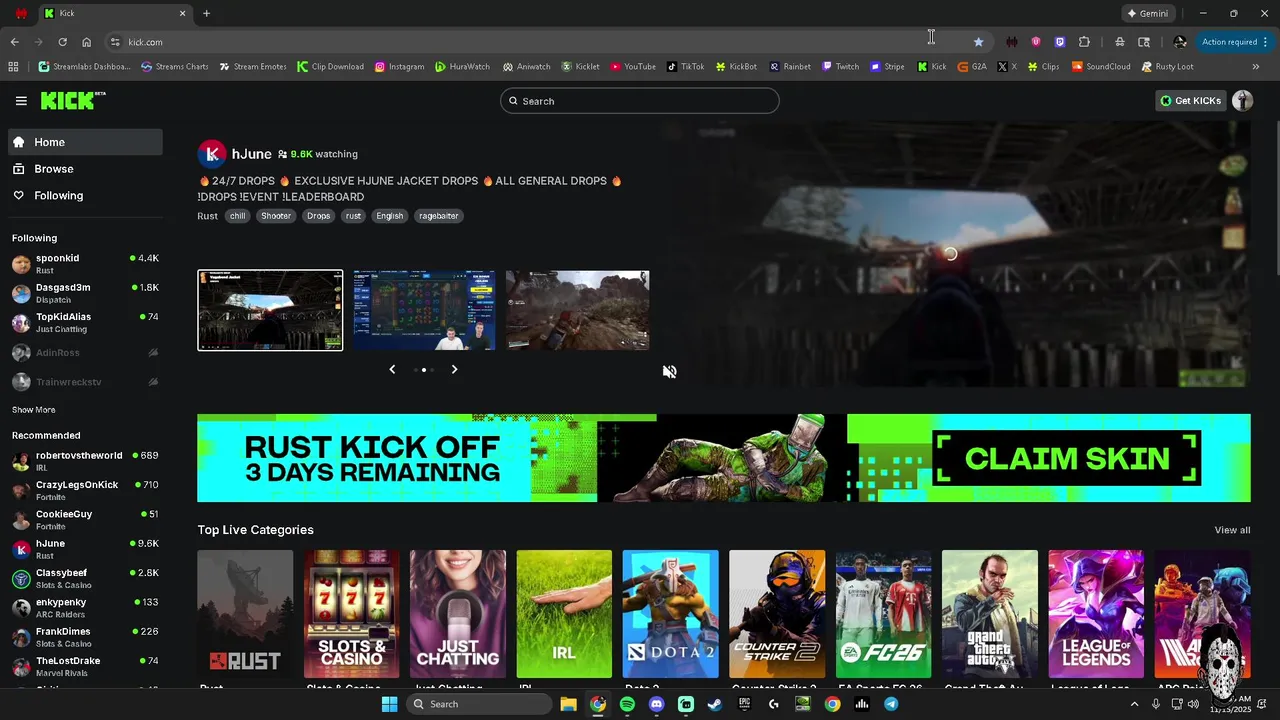This screenshot has width=1280, height=720.
Task: Open the Rusty Loot bookmark
Action: [1167, 67]
